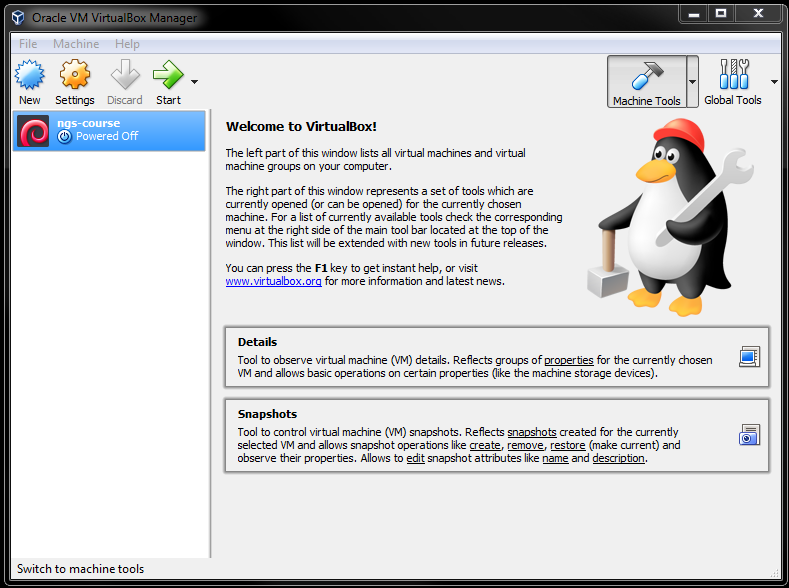This screenshot has height=588, width=789.
Task: Click the remove link in Snapshots
Action: (x=525, y=445)
